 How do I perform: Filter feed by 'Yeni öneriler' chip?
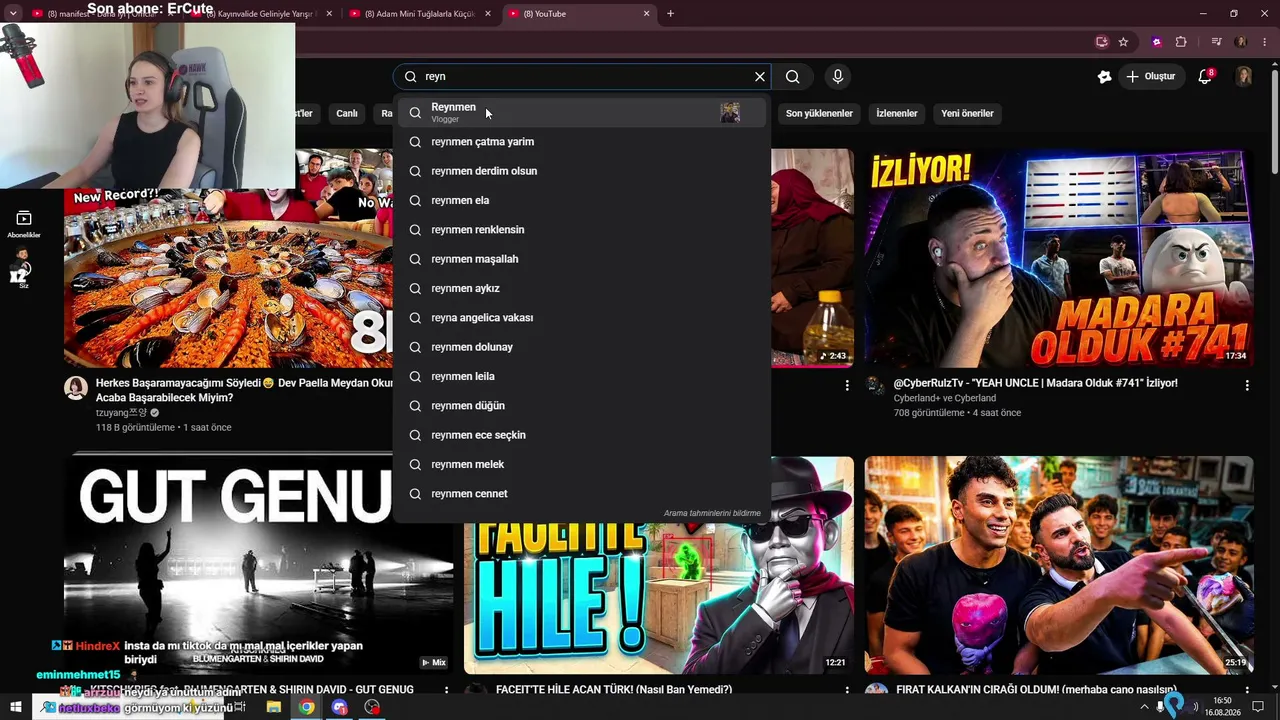[x=967, y=113]
